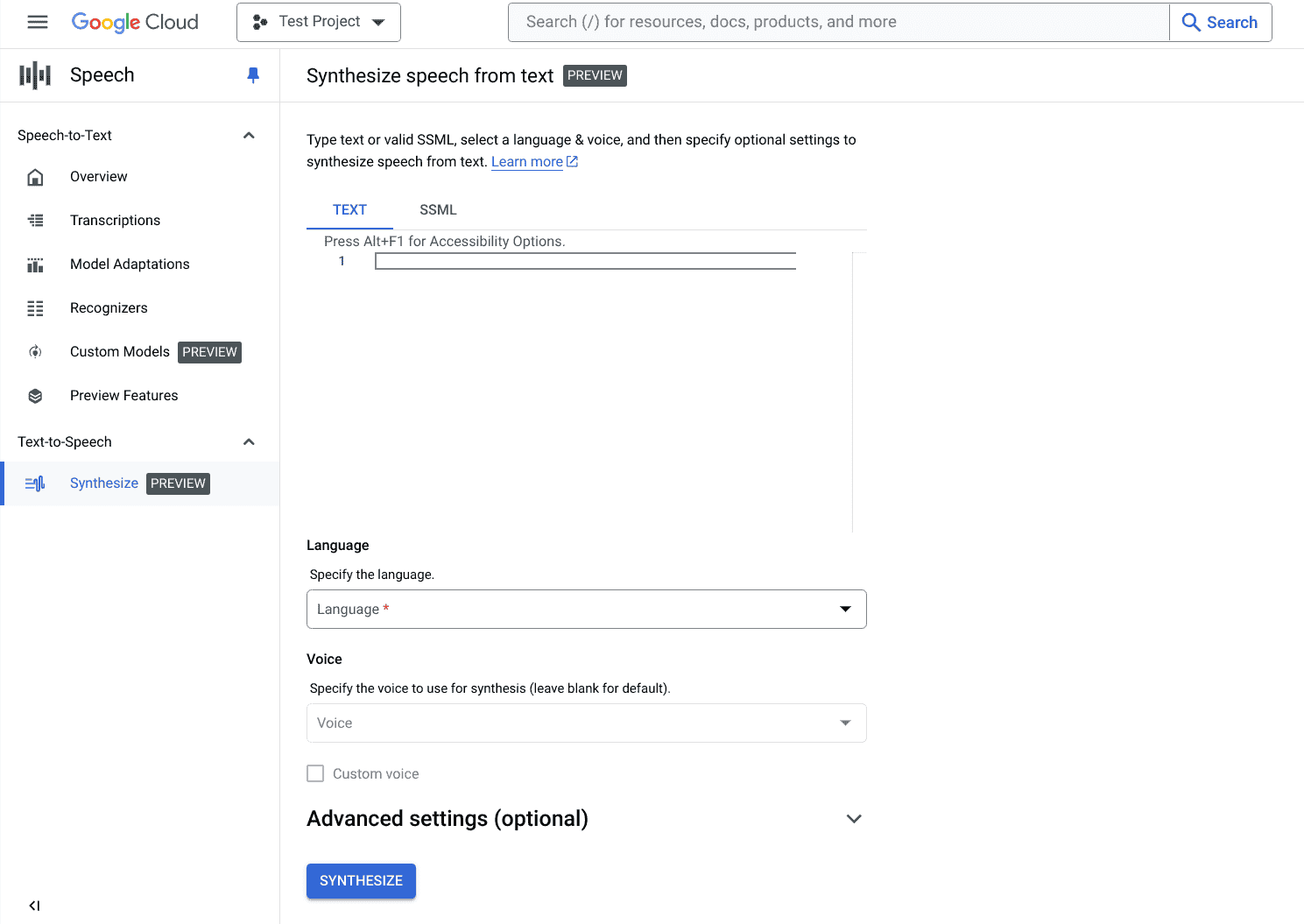Open the main navigation hamburger menu
Image resolution: width=1304 pixels, height=924 pixels.
38,22
